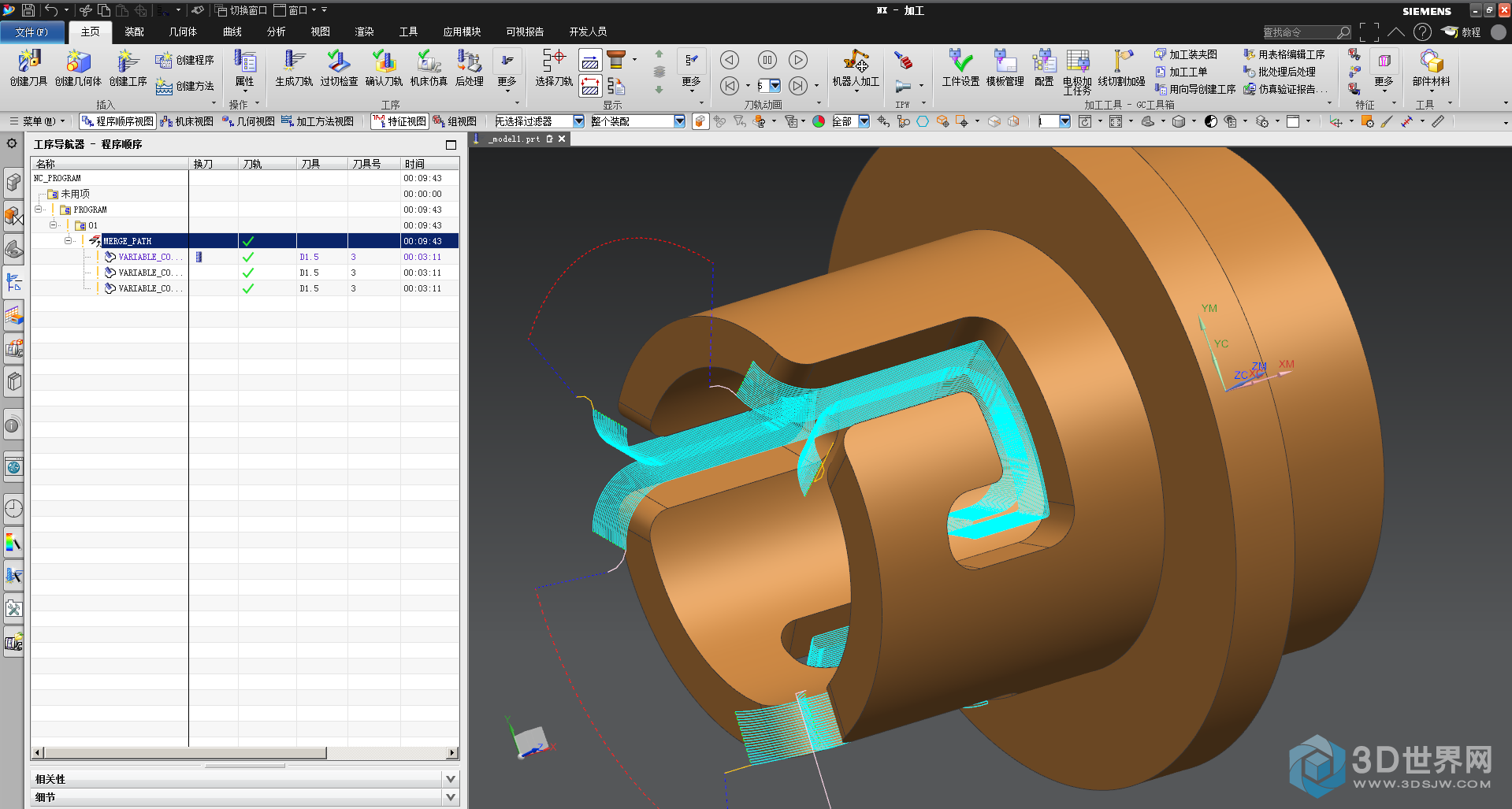Open the Menu (菜单) dropdown

click(37, 121)
